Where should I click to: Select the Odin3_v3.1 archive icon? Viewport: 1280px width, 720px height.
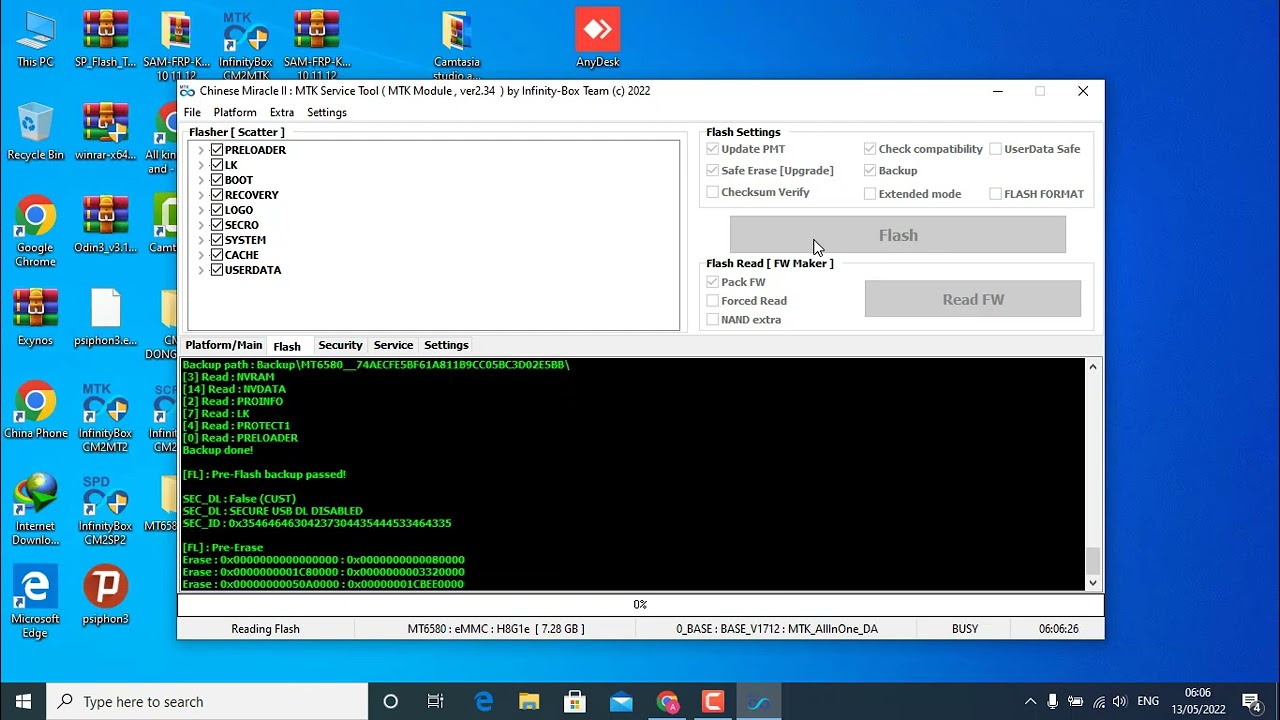(105, 224)
